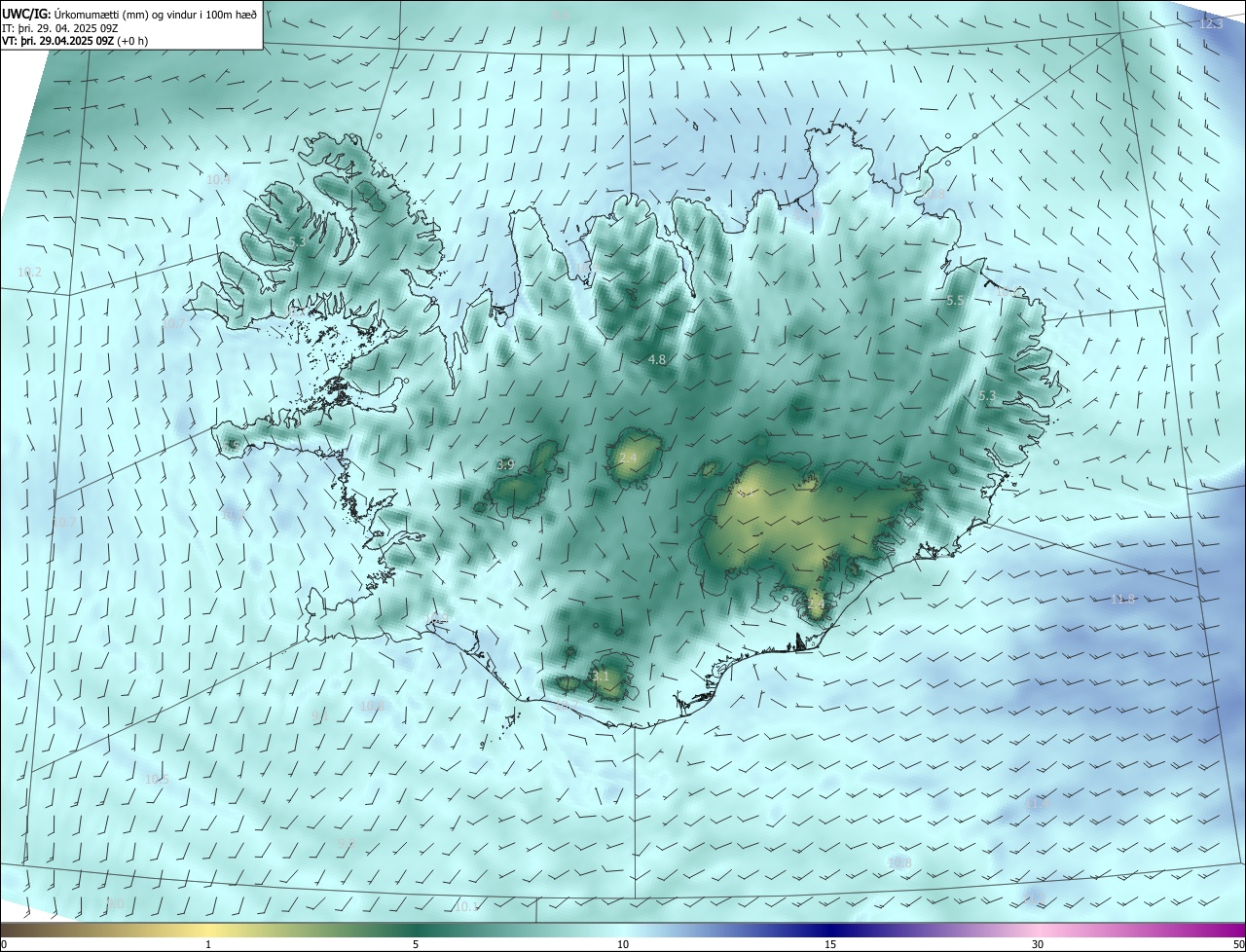Click the "10" tick label on the color scale
The height and width of the screenshot is (952, 1246).
tap(623, 944)
